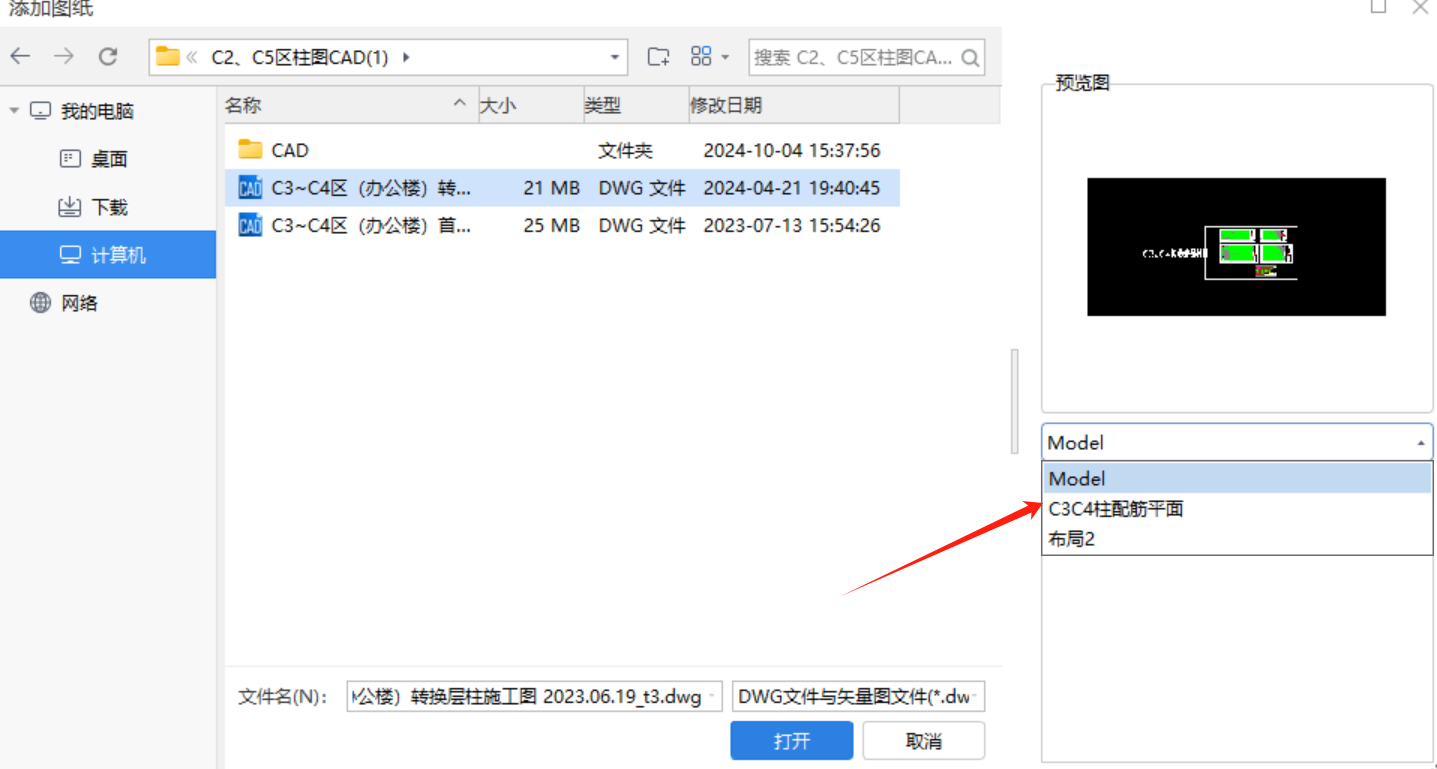Click the CAD folder icon
1437x769 pixels.
point(250,150)
